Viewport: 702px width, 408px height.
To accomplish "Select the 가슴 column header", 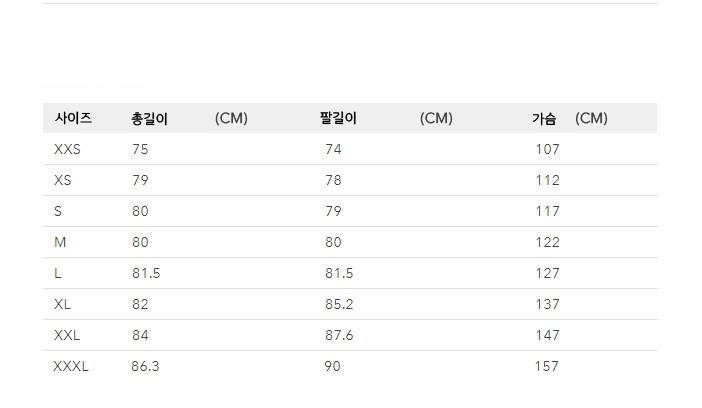I will [x=544, y=119].
